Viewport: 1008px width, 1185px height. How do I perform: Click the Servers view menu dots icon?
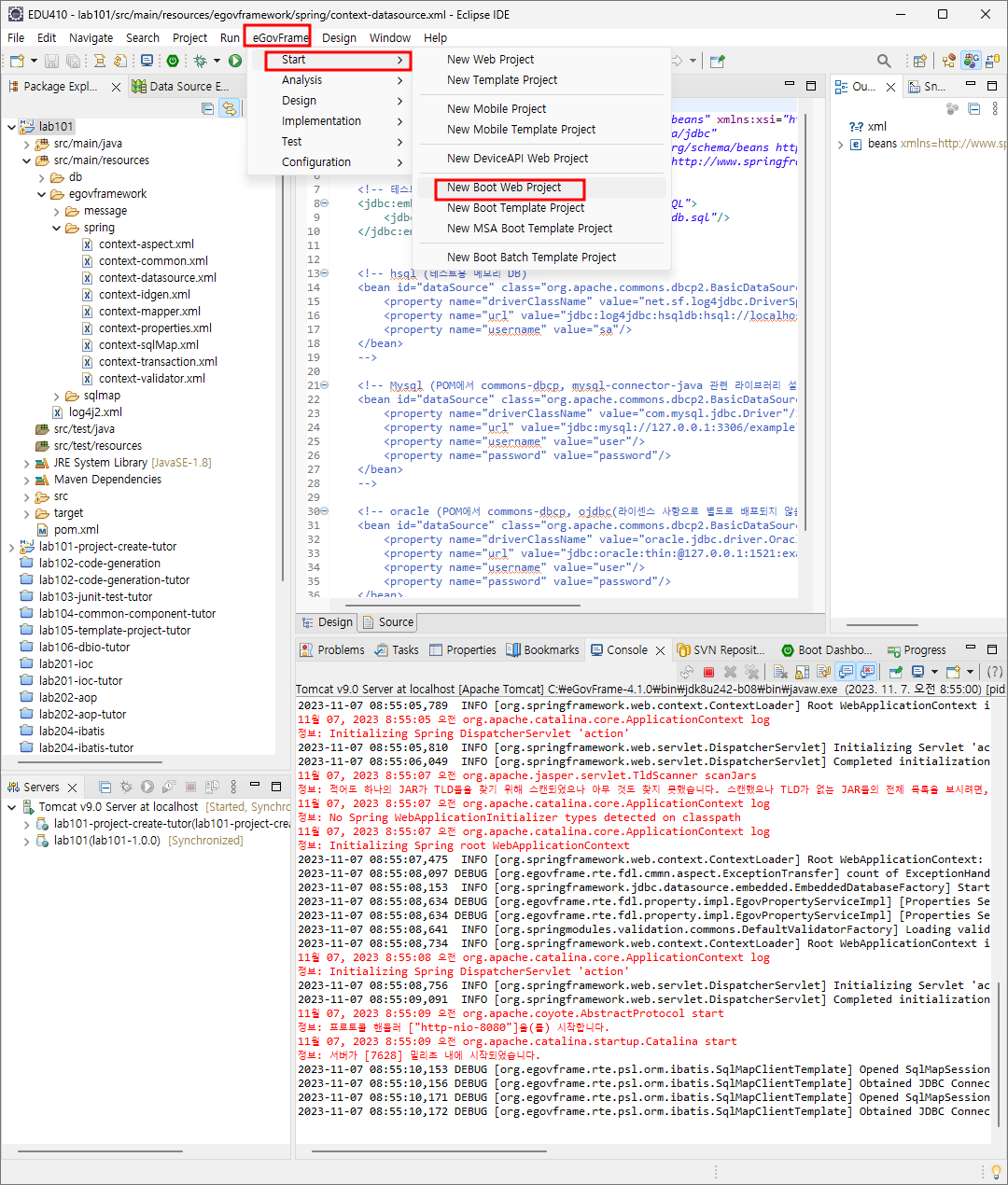(233, 787)
